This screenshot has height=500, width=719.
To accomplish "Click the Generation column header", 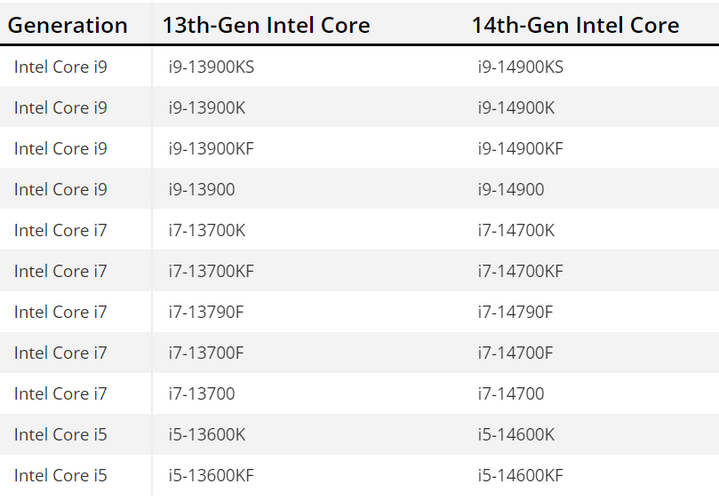I will pyautogui.click(x=68, y=25).
